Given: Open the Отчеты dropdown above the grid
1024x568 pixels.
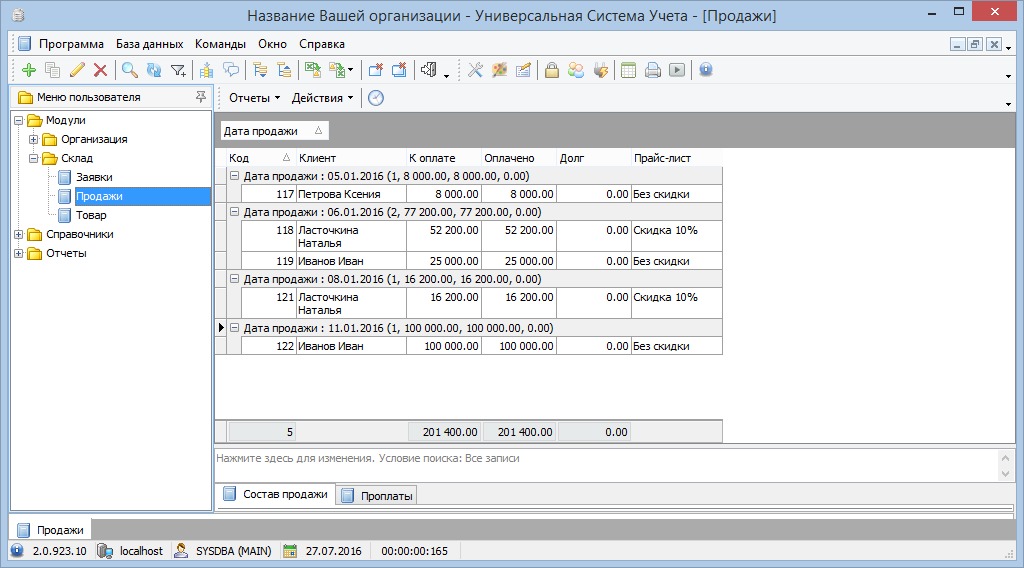Looking at the screenshot, I should 254,98.
